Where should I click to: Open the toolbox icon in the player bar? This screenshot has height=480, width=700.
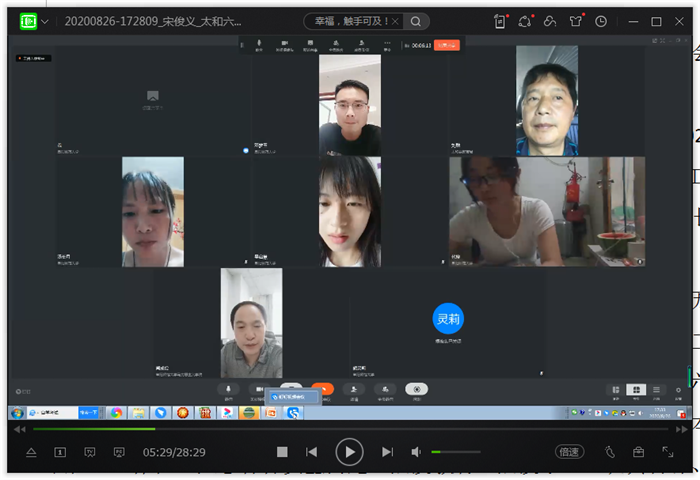(x=638, y=452)
